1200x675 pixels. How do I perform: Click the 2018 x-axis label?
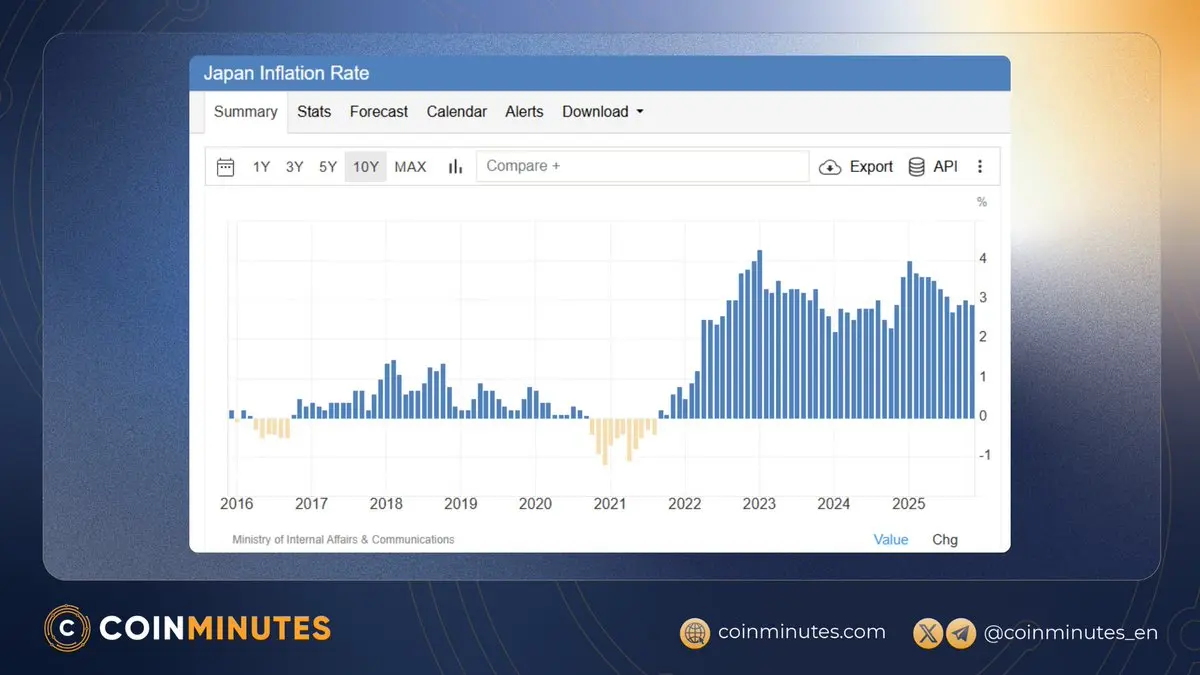[x=386, y=503]
